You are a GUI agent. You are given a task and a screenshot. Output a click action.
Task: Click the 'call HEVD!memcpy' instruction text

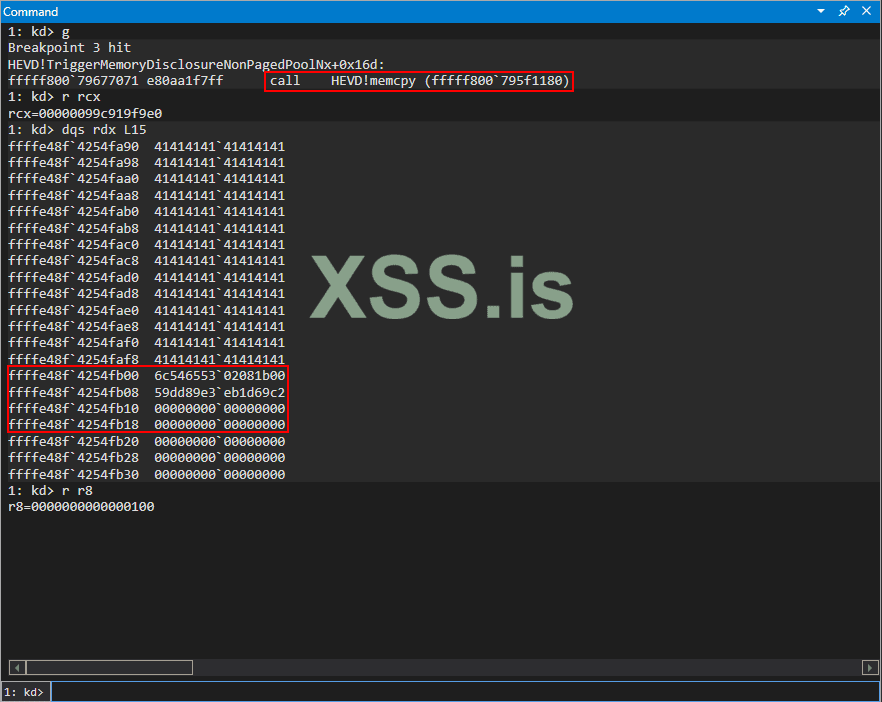pyautogui.click(x=419, y=81)
